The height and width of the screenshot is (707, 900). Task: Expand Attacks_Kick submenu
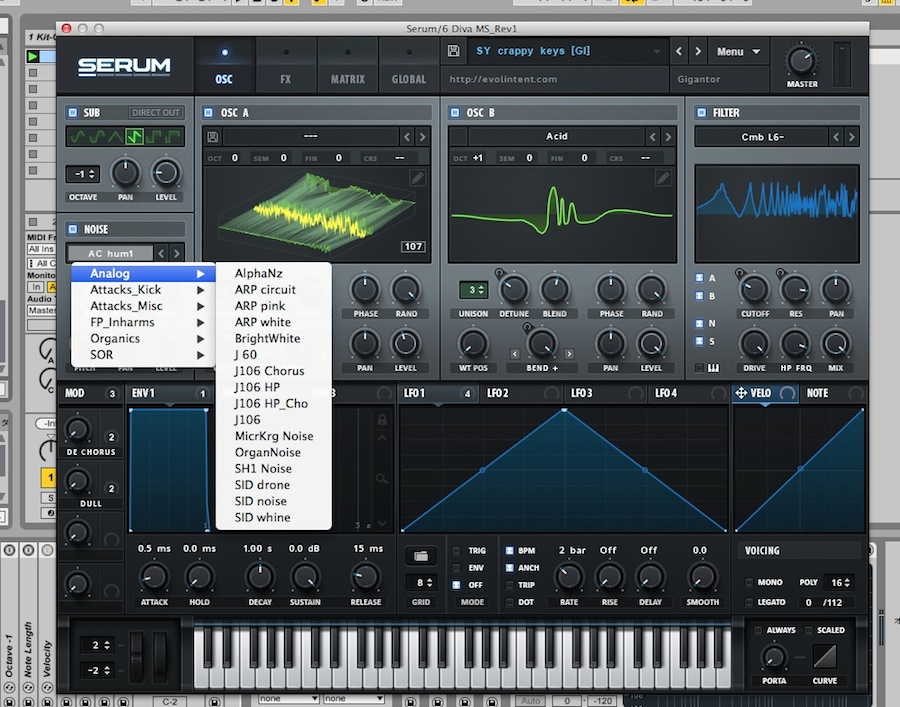pos(143,290)
